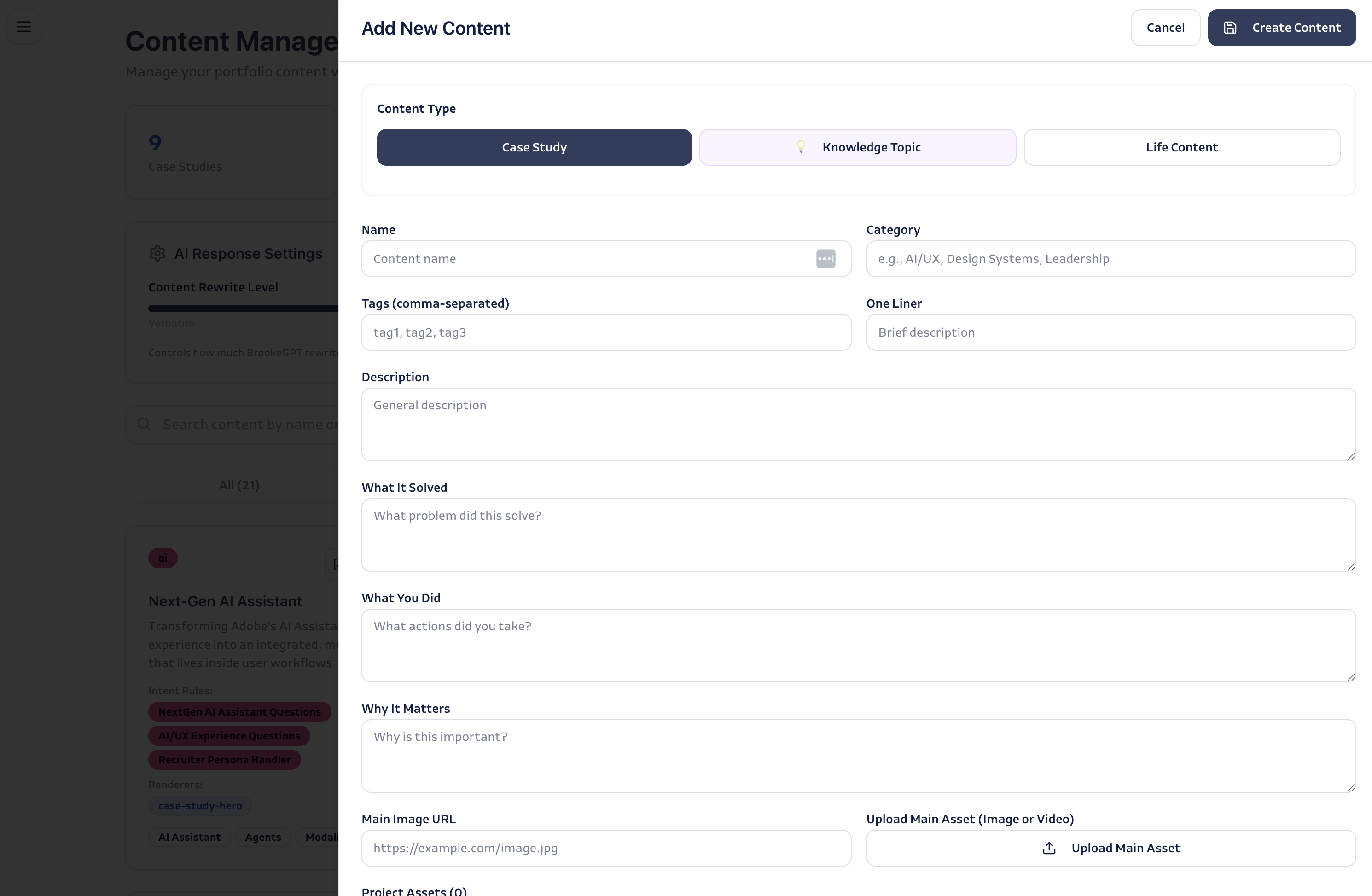
Task: Click the What You Did text area
Action: 859,646
